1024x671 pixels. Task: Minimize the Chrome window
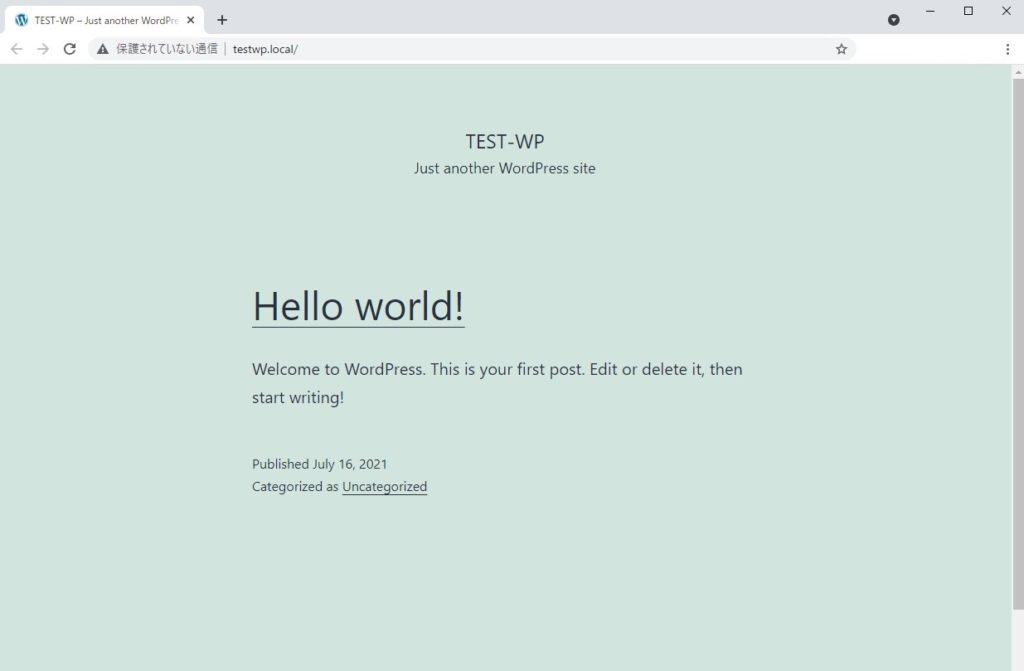point(930,11)
